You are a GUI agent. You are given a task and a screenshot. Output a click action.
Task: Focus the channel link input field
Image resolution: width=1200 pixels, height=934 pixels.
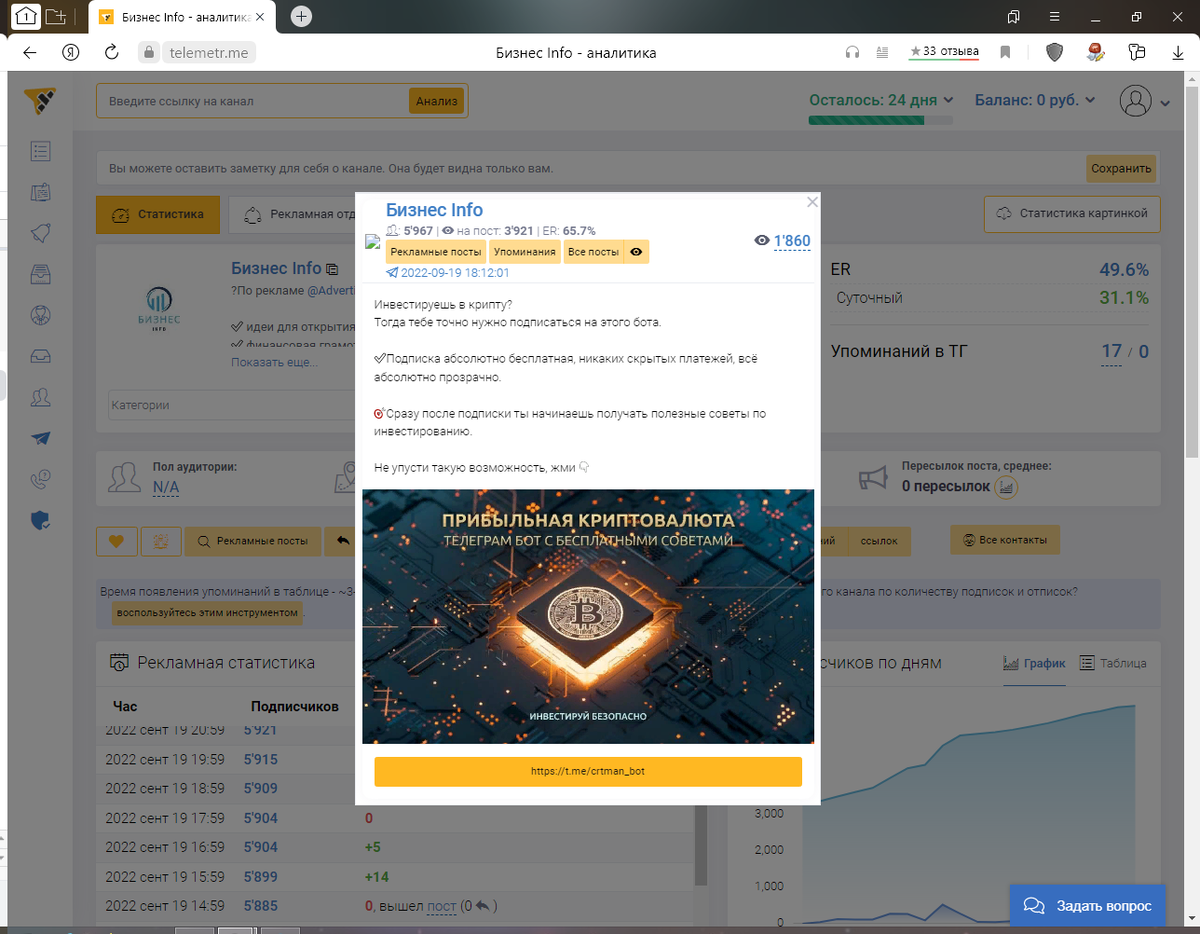[254, 101]
